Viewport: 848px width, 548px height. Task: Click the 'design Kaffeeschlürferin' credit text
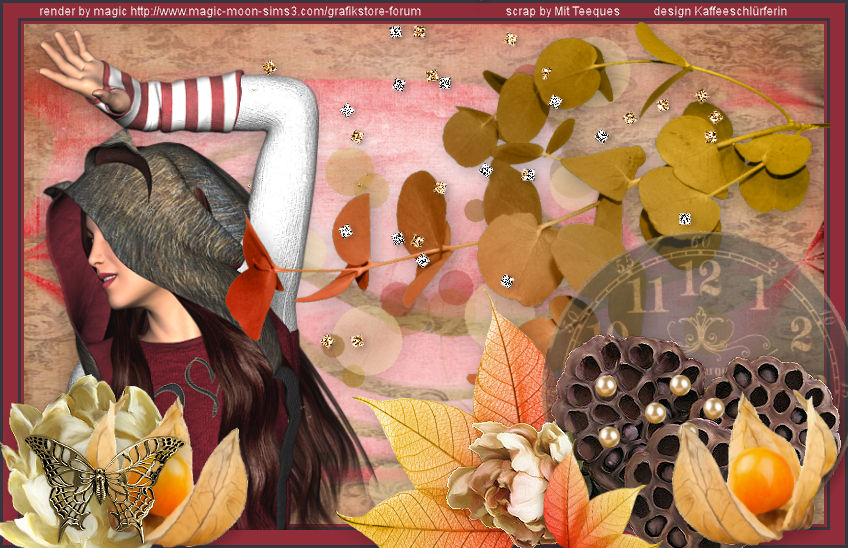[x=719, y=11]
